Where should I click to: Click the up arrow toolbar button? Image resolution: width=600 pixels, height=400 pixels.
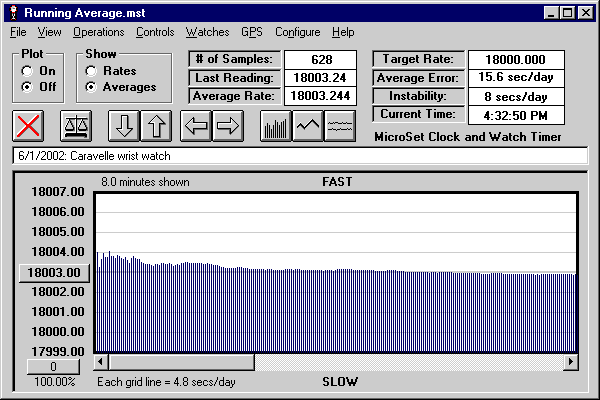tap(156, 126)
